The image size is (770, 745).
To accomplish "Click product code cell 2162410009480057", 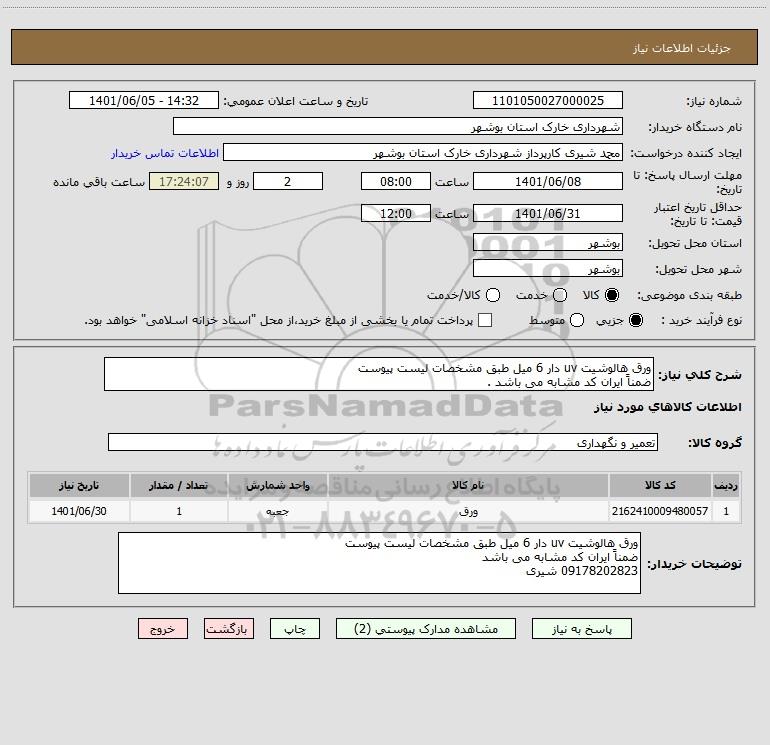I will pyautogui.click(x=660, y=511).
